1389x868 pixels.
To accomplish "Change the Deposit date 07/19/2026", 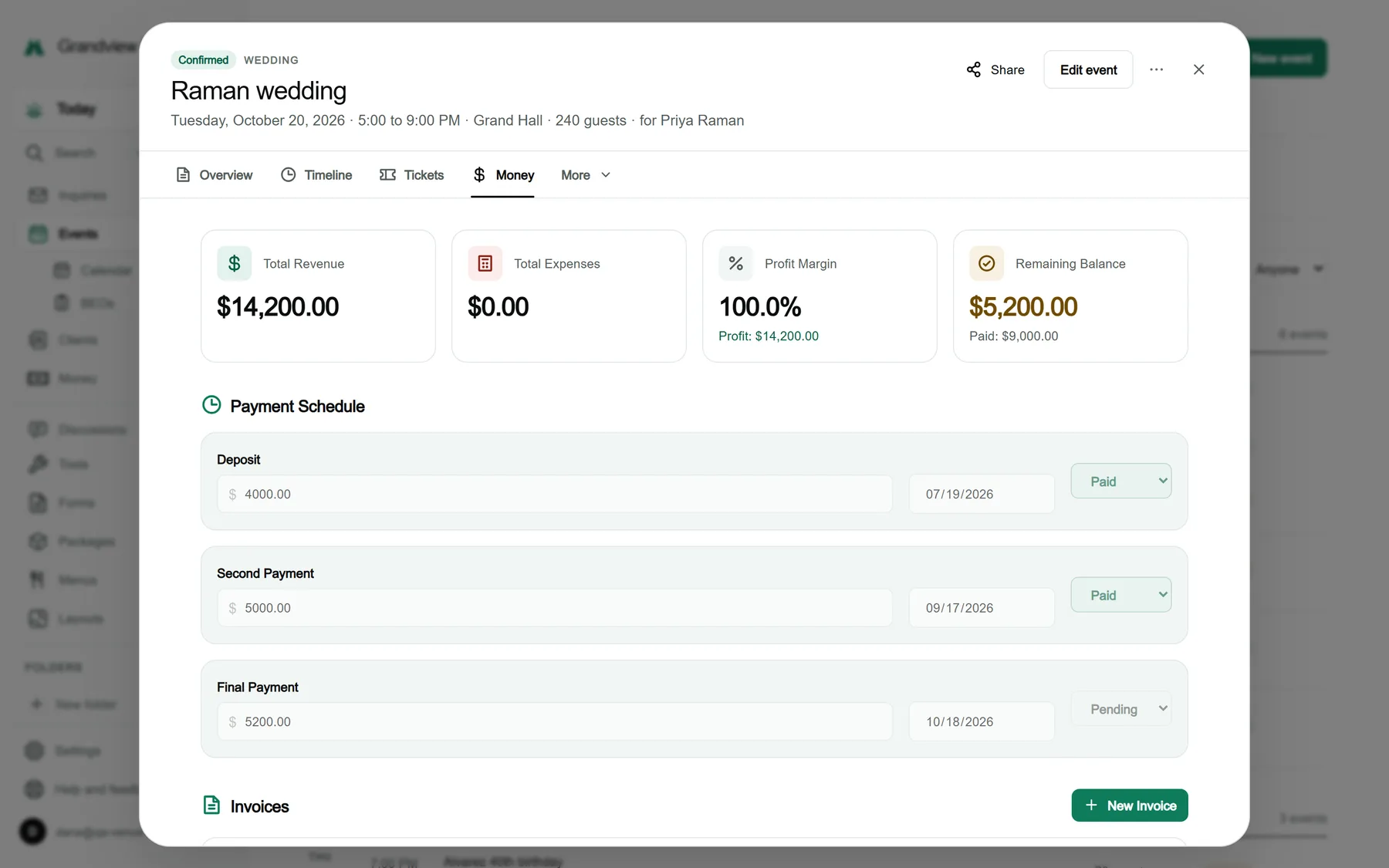I will point(982,494).
